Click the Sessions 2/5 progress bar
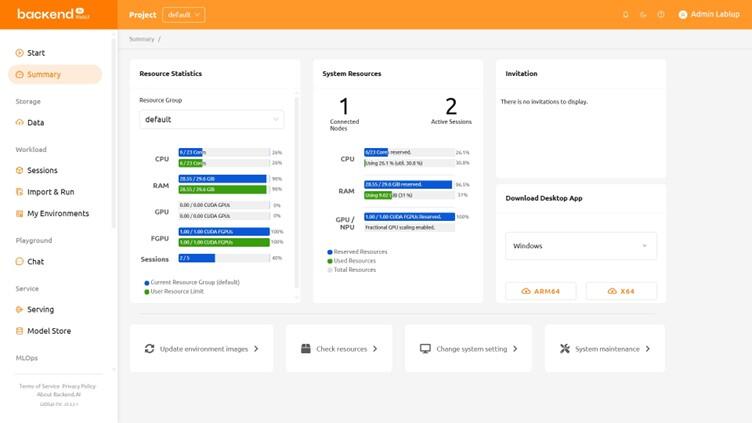 [224, 258]
